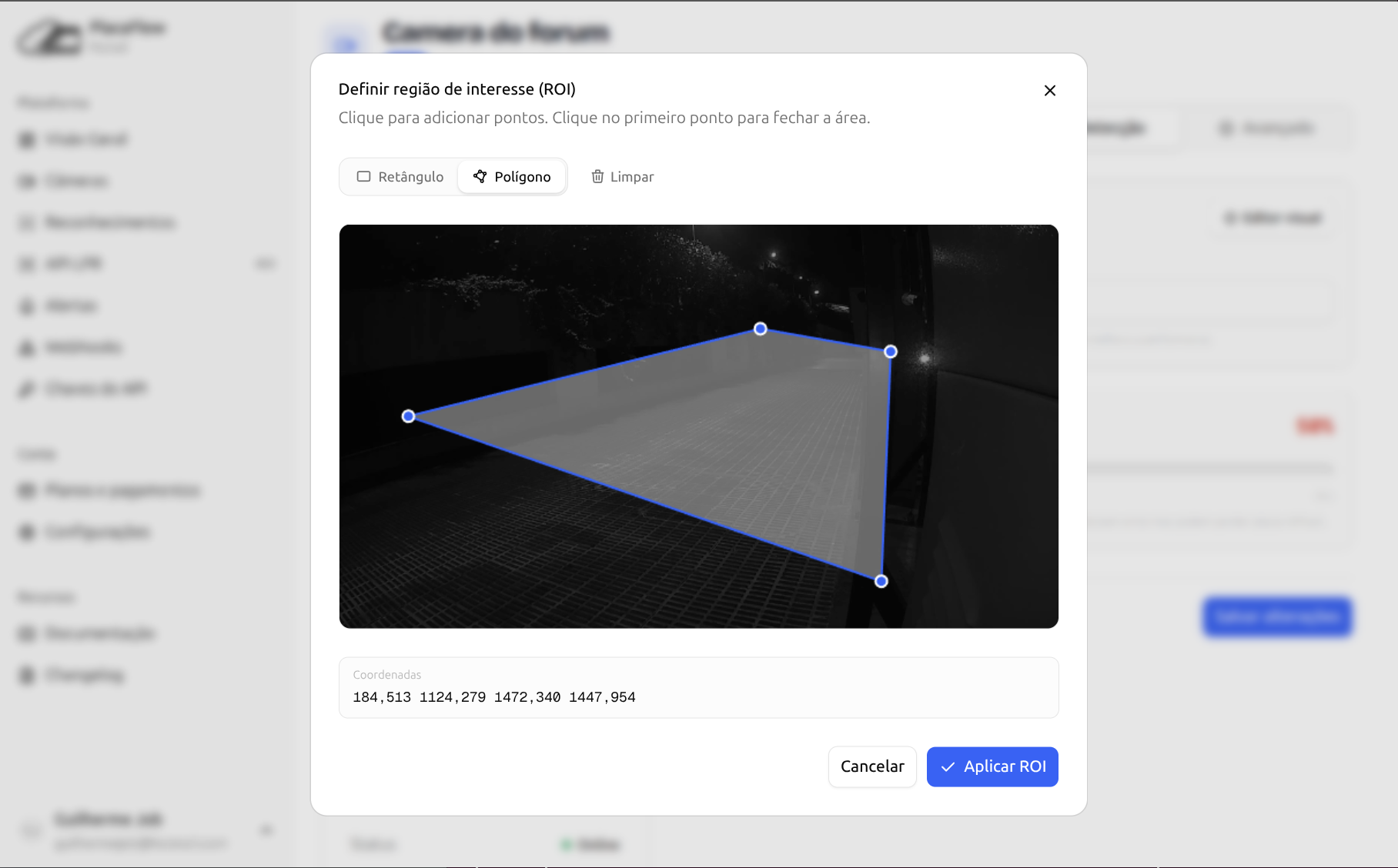Click the Configurações gear icon in sidebar
The width and height of the screenshot is (1398, 868).
pyautogui.click(x=27, y=532)
